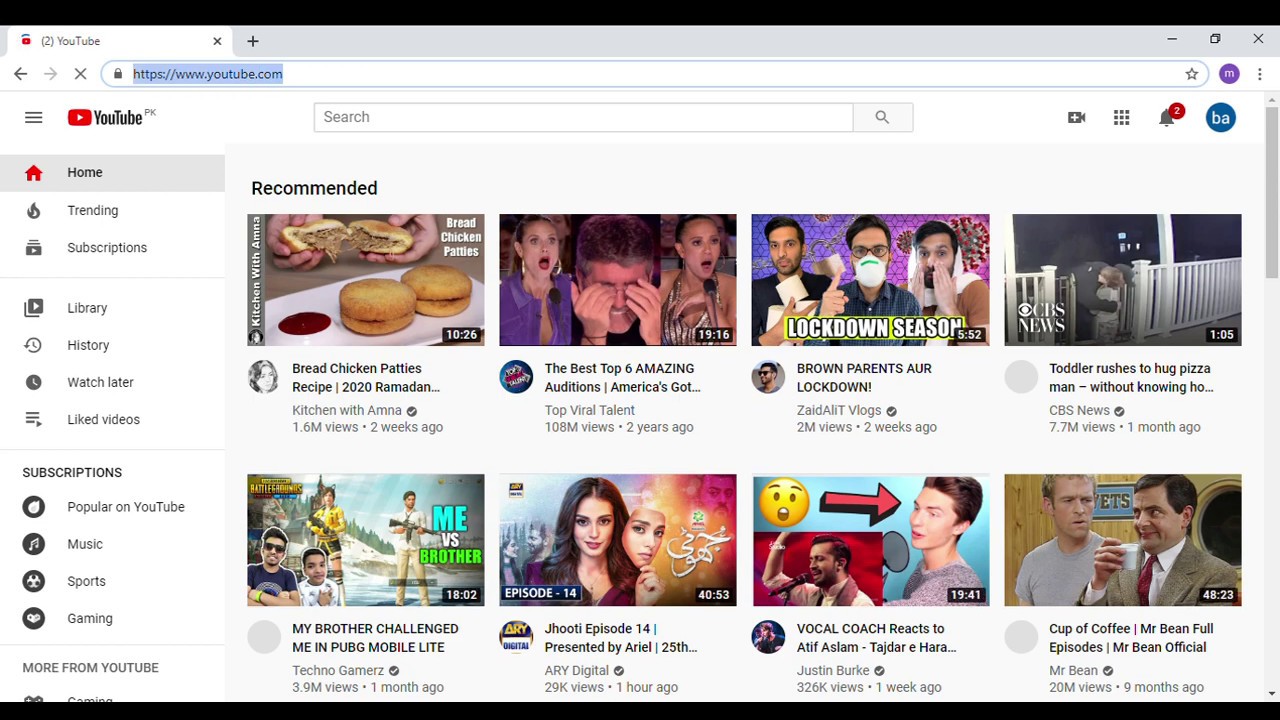This screenshot has height=720, width=1280.
Task: Click the page vertical scrollbar thumb
Action: tap(1272, 193)
